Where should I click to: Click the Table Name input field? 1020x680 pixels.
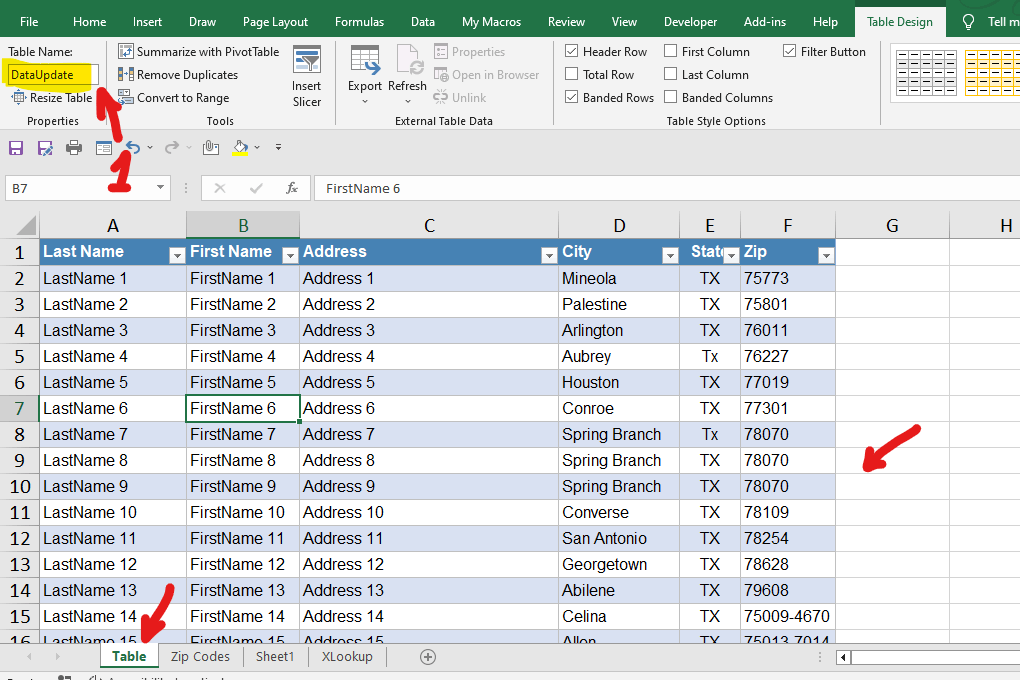[53, 75]
